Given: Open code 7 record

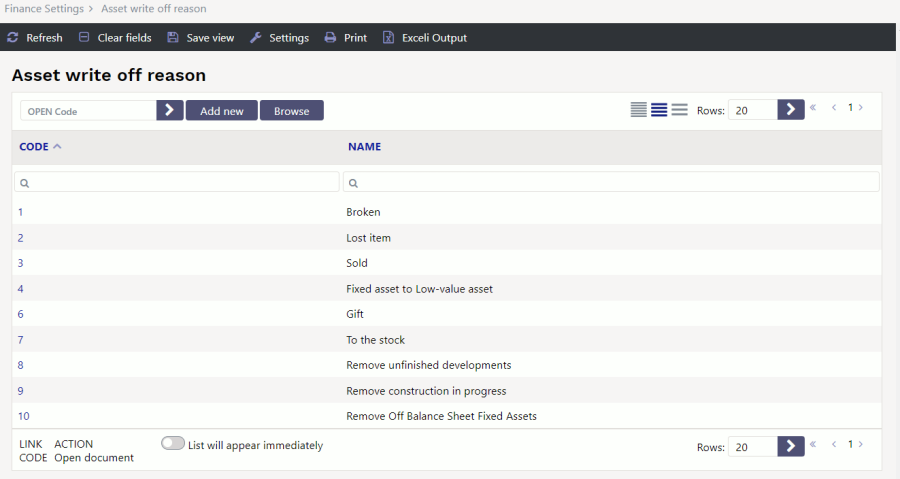Looking at the screenshot, I should [21, 340].
